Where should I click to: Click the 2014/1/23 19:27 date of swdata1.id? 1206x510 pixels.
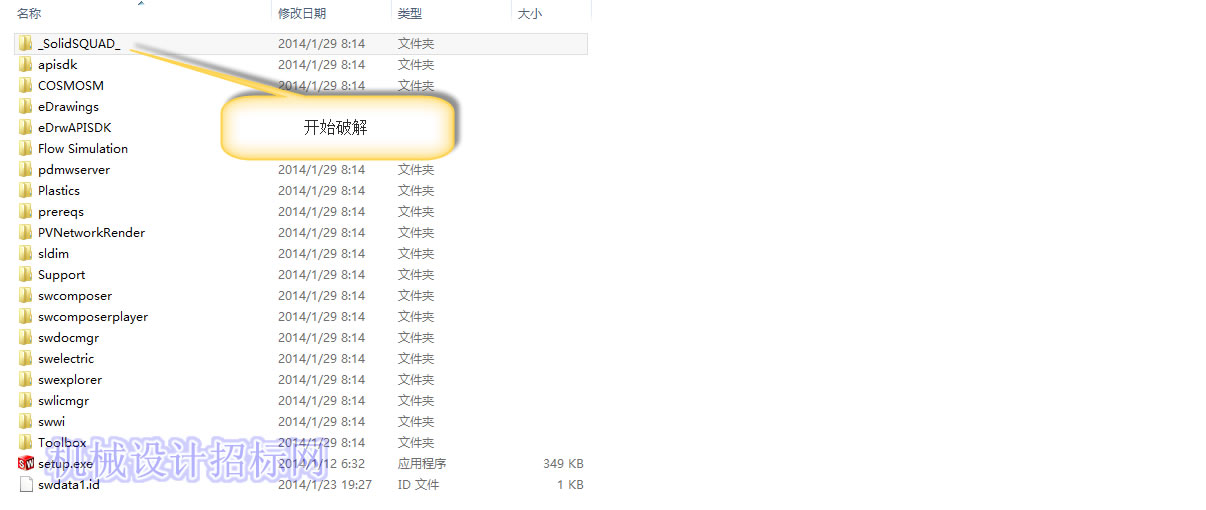click(x=325, y=485)
